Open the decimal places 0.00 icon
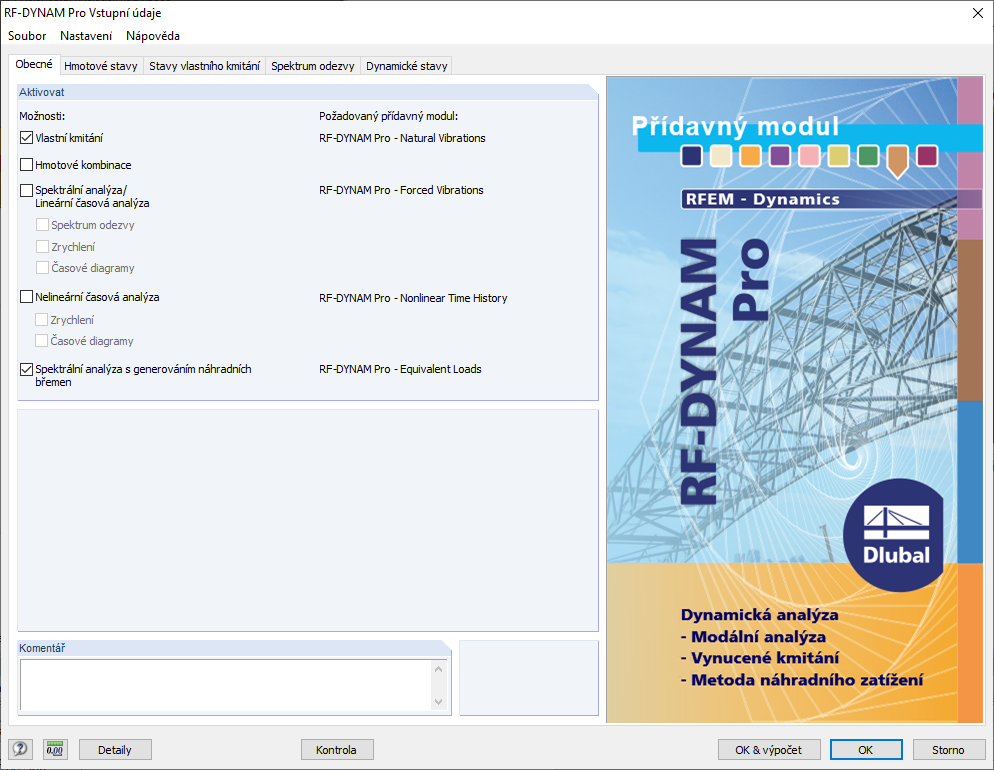This screenshot has height=770, width=994. tap(55, 749)
